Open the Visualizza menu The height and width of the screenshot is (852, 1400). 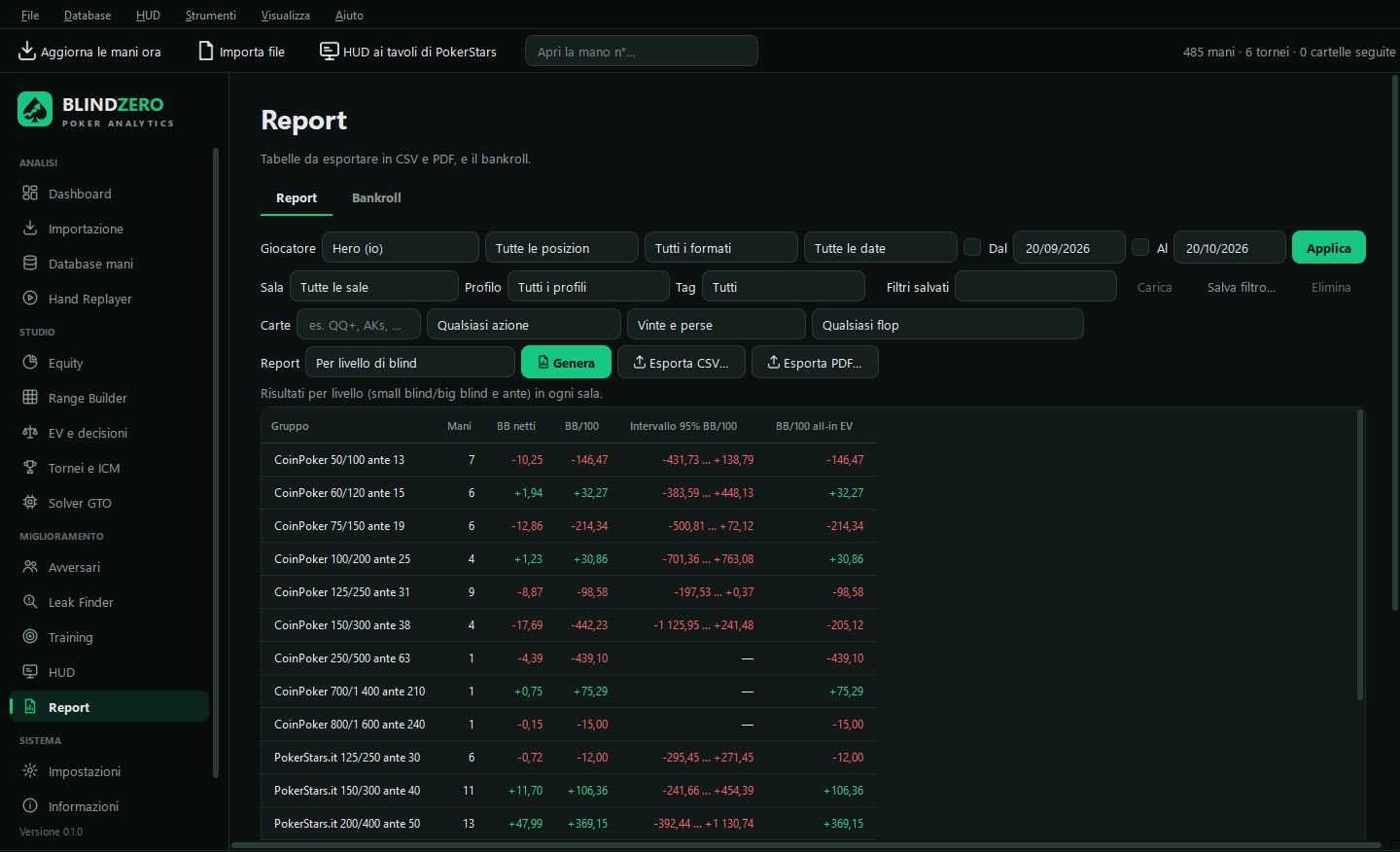click(286, 16)
